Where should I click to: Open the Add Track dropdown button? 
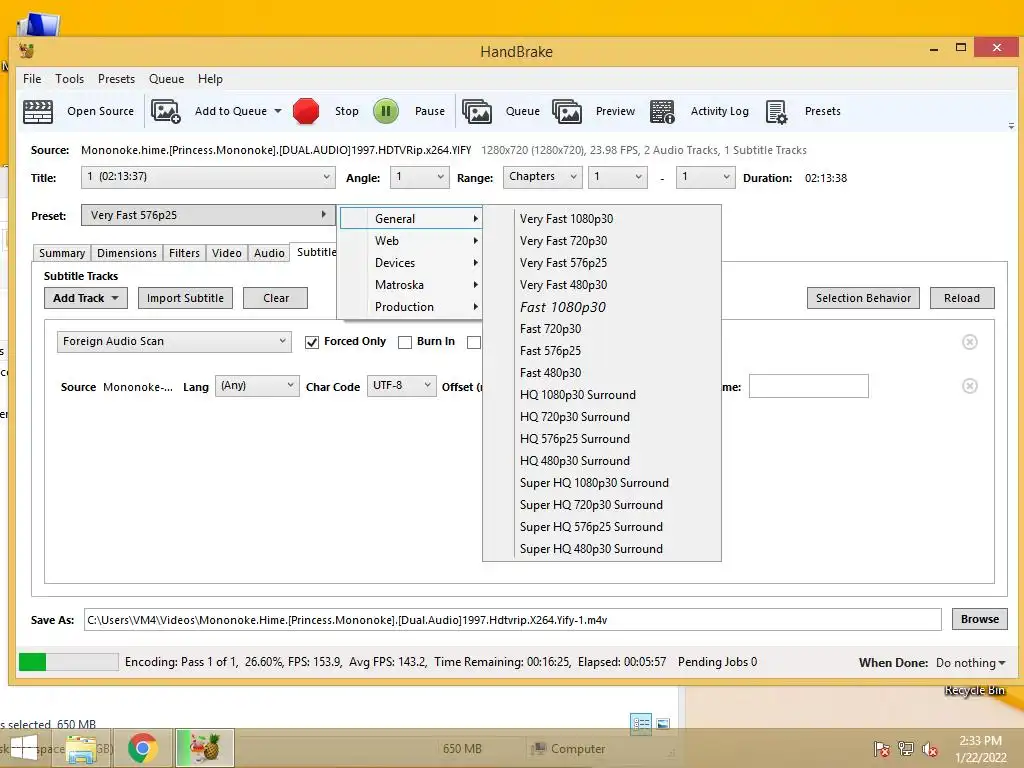pyautogui.click(x=86, y=298)
